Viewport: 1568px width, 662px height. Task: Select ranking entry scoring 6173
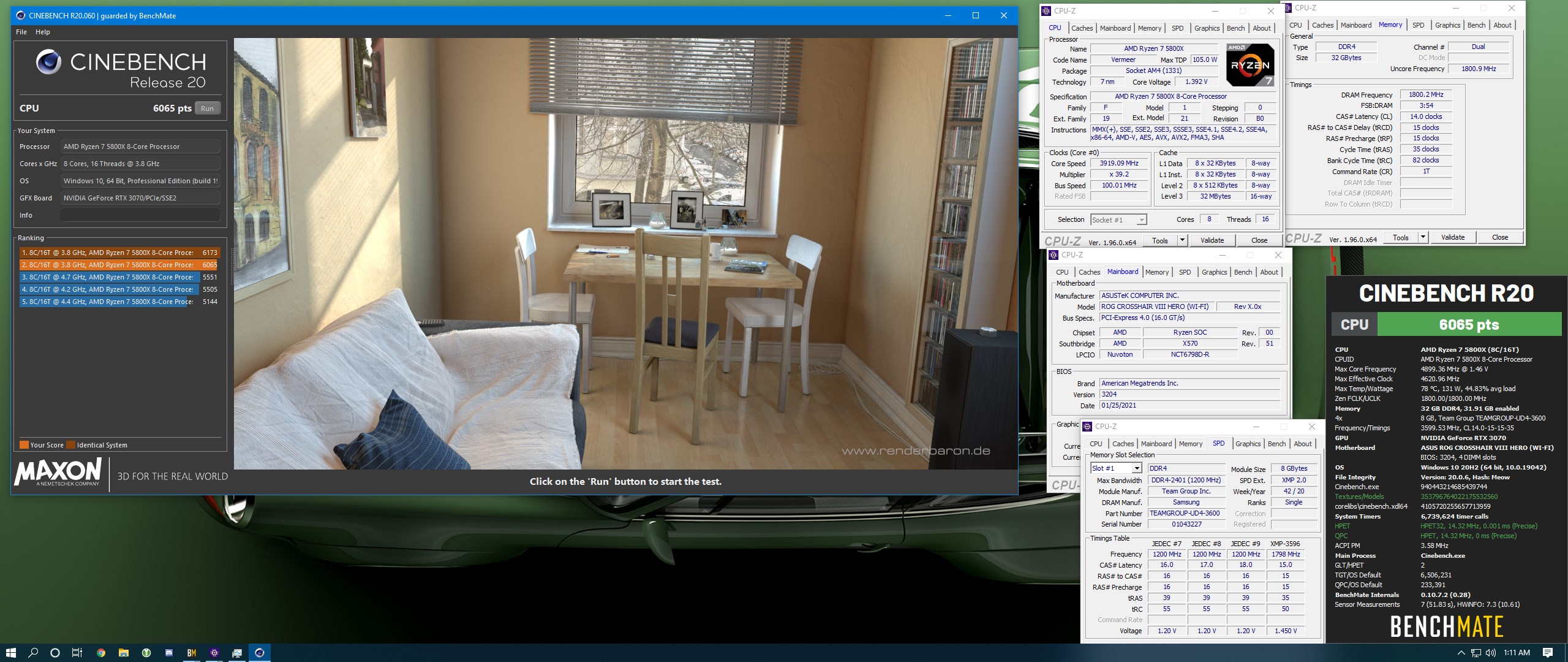pyautogui.click(x=119, y=253)
